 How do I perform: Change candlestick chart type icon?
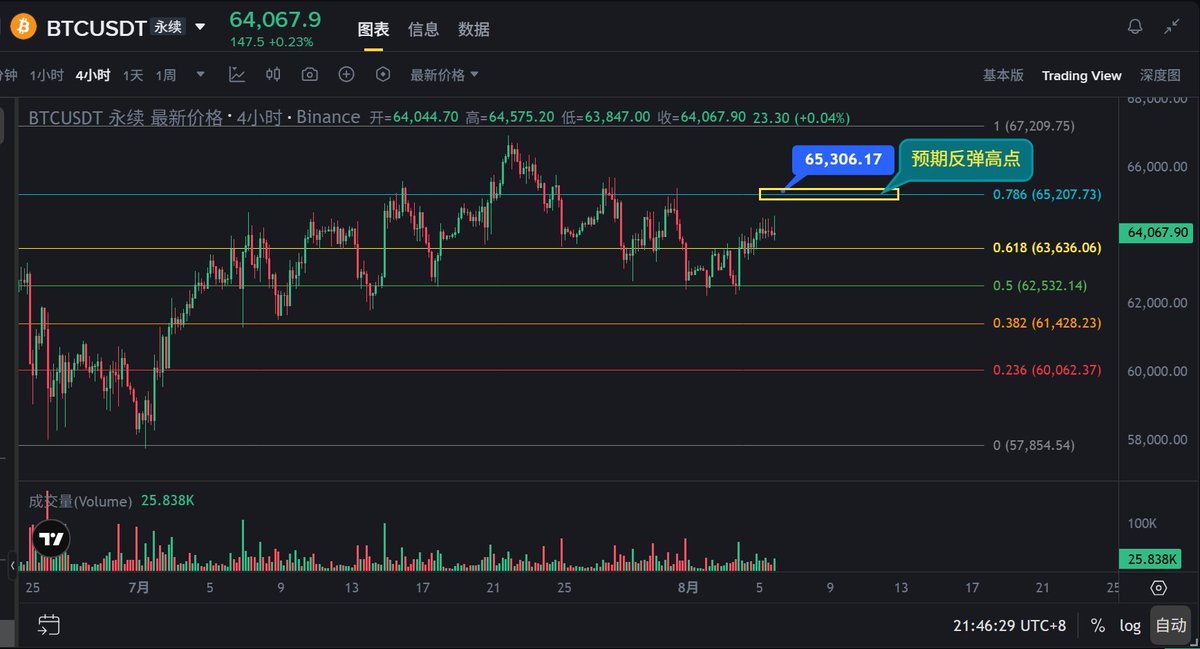(273, 74)
